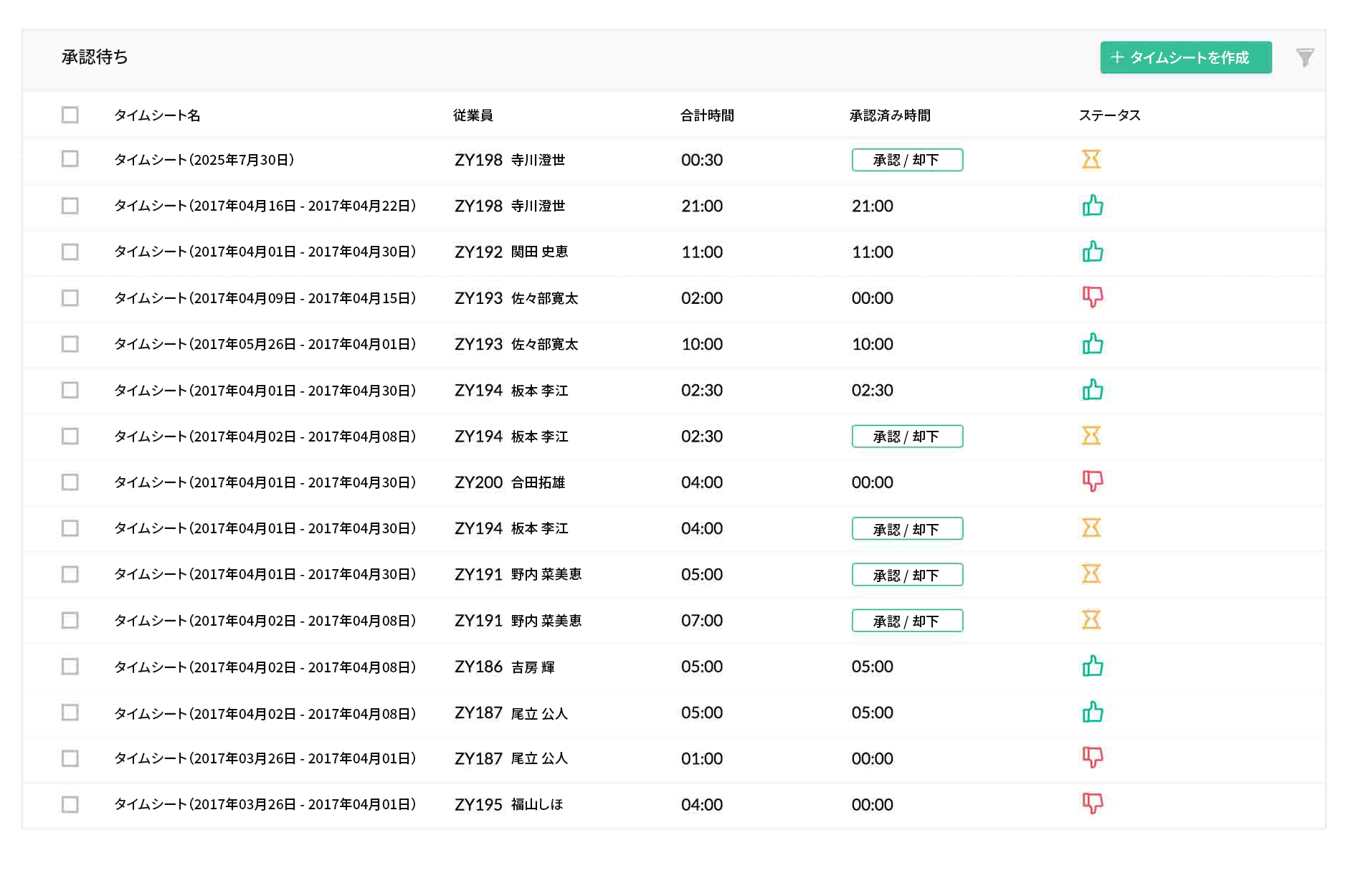Click the タイムシート名 column header
This screenshot has height=896, width=1348.
pos(157,114)
